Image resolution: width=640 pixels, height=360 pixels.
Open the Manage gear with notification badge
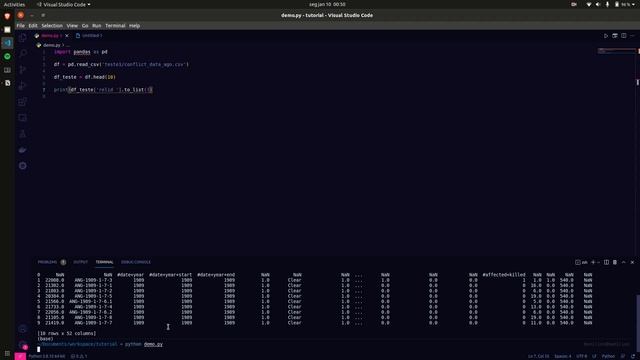(x=23, y=345)
